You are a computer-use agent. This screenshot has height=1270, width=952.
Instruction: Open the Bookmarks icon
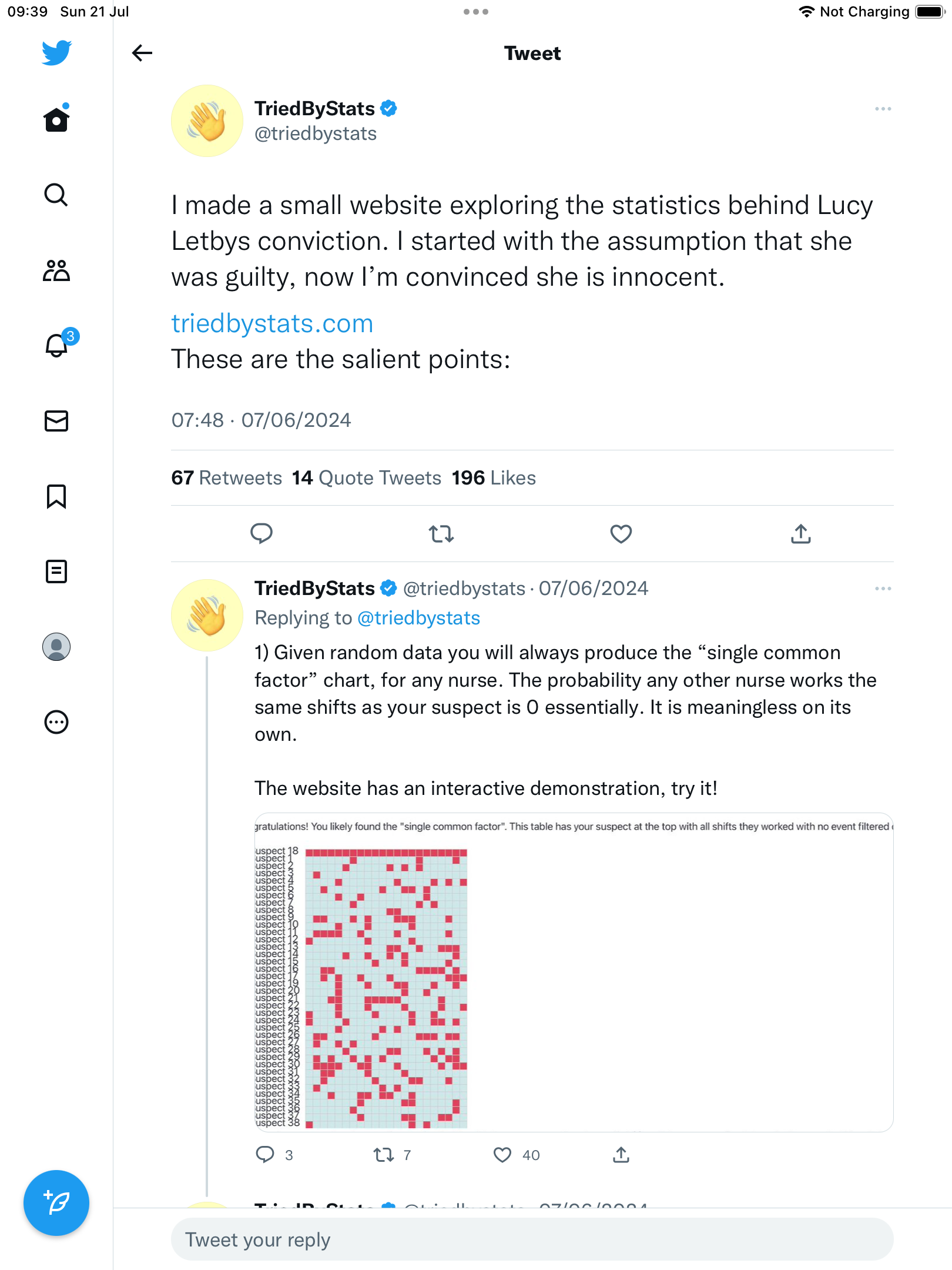coord(56,496)
